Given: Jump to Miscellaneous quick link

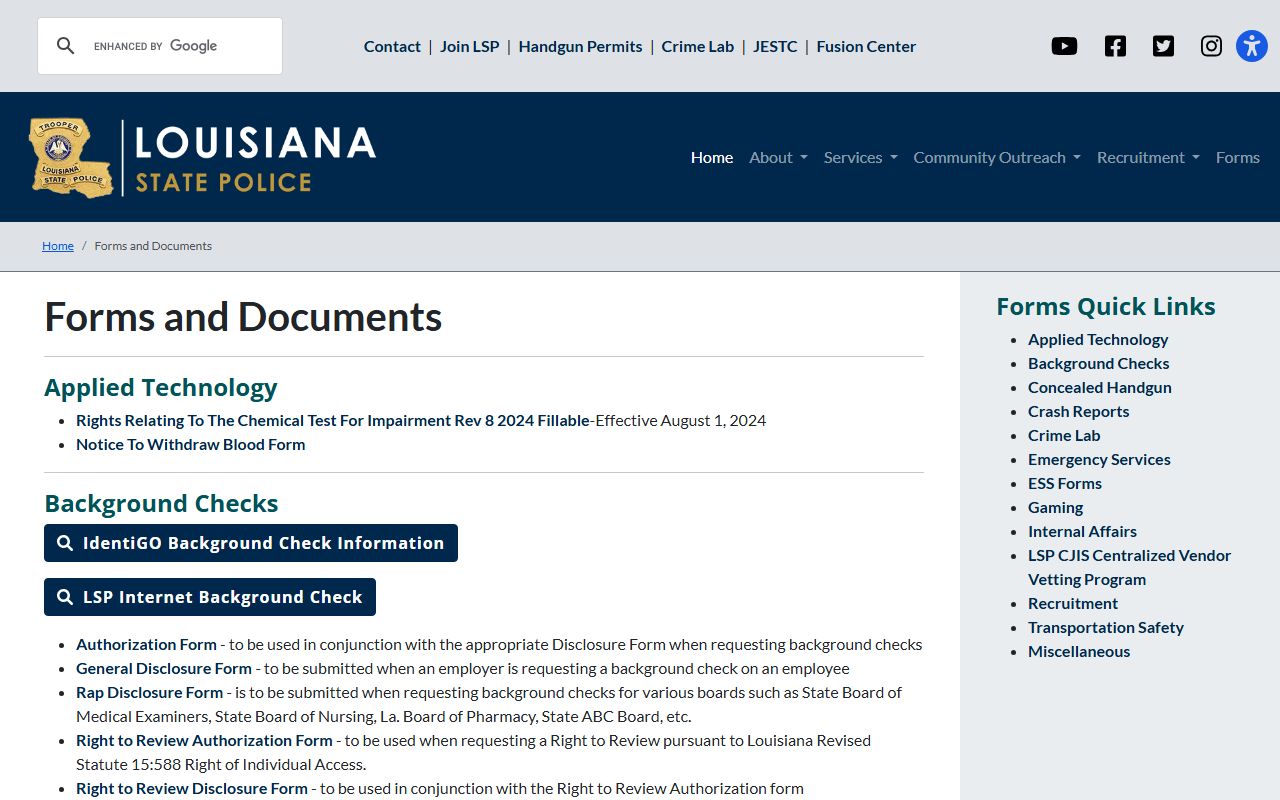Looking at the screenshot, I should tap(1079, 651).
